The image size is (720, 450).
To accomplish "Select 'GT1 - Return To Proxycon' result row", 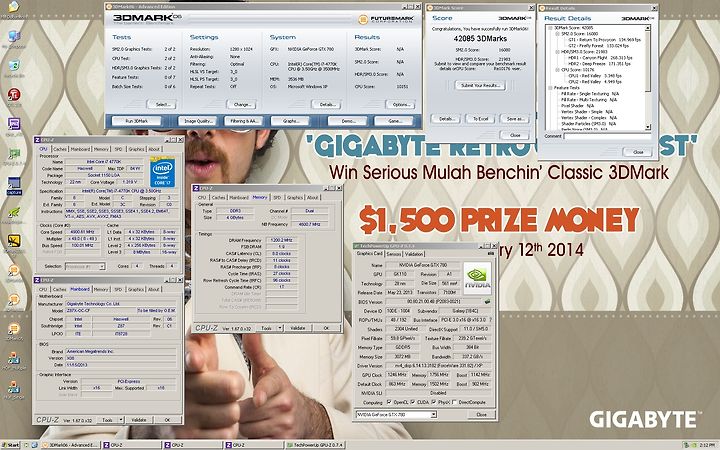I will click(x=604, y=40).
